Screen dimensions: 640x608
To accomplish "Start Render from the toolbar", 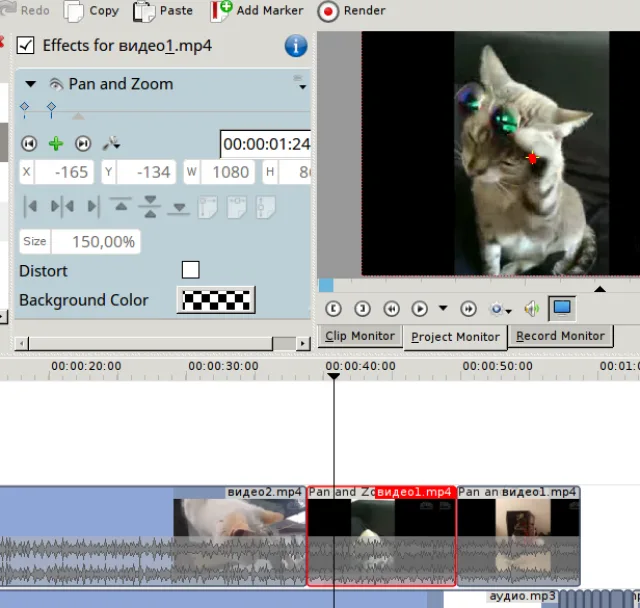I will click(351, 11).
